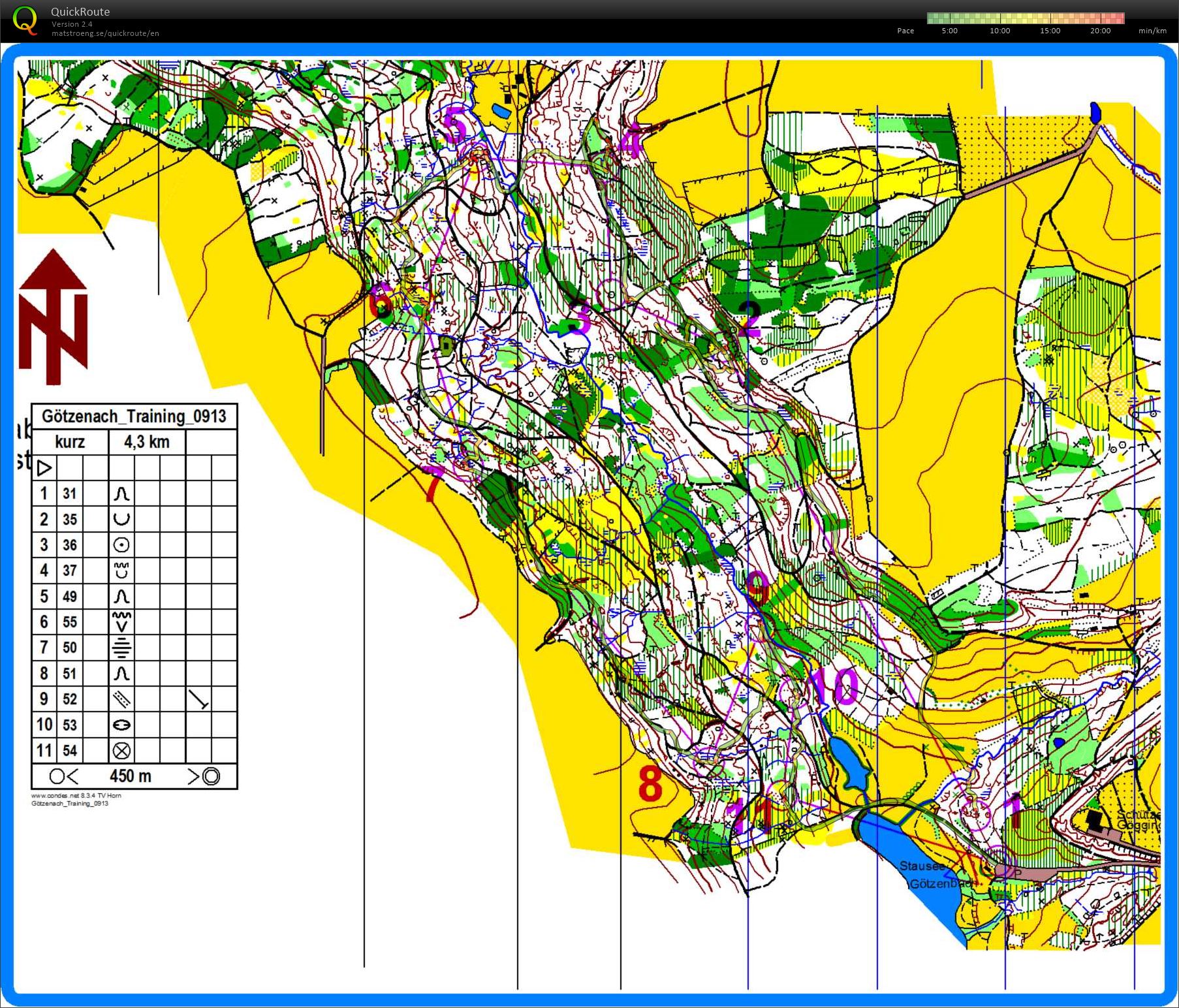Click the 450 m finish distance text
Viewport: 1179px width, 1008px height.
pos(131,776)
